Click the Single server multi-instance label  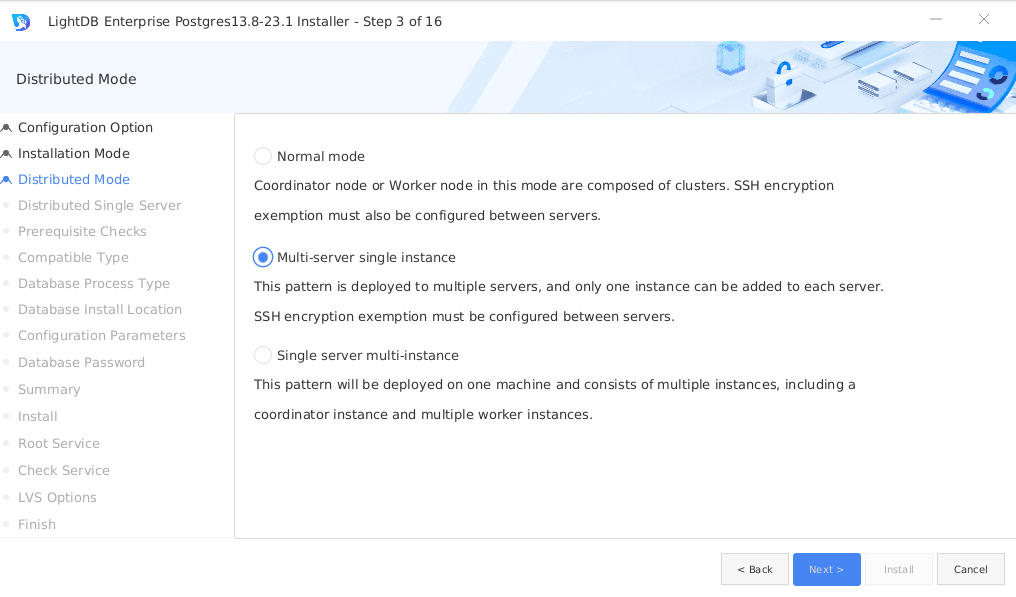pyautogui.click(x=367, y=355)
